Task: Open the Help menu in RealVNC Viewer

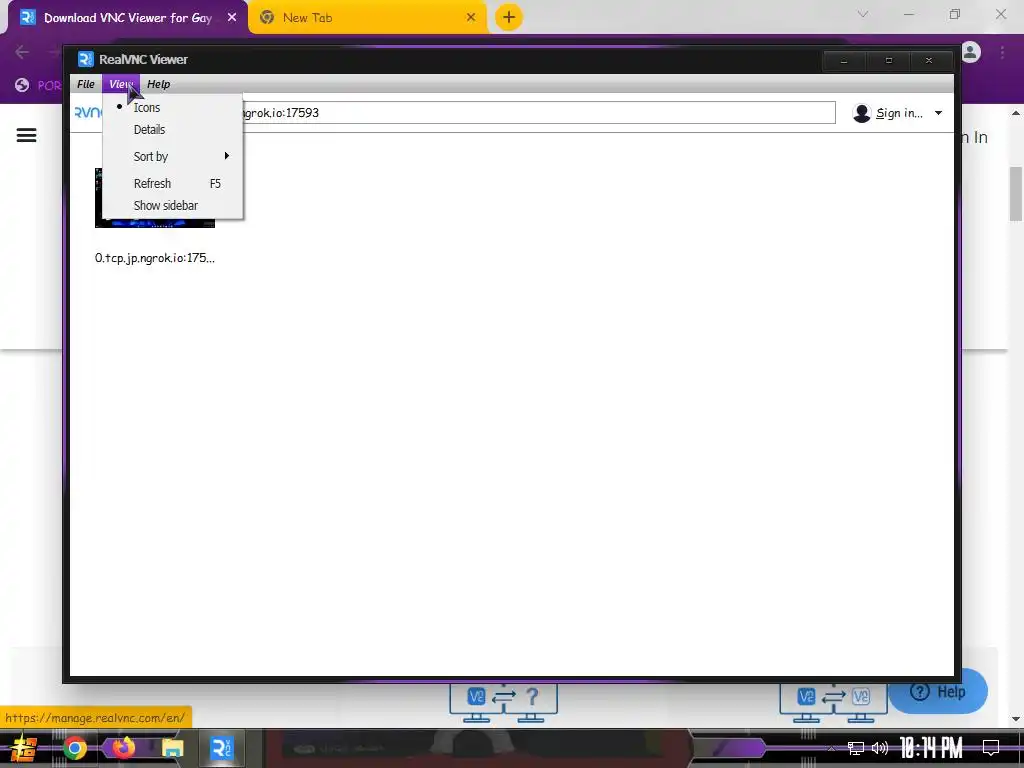Action: click(158, 84)
